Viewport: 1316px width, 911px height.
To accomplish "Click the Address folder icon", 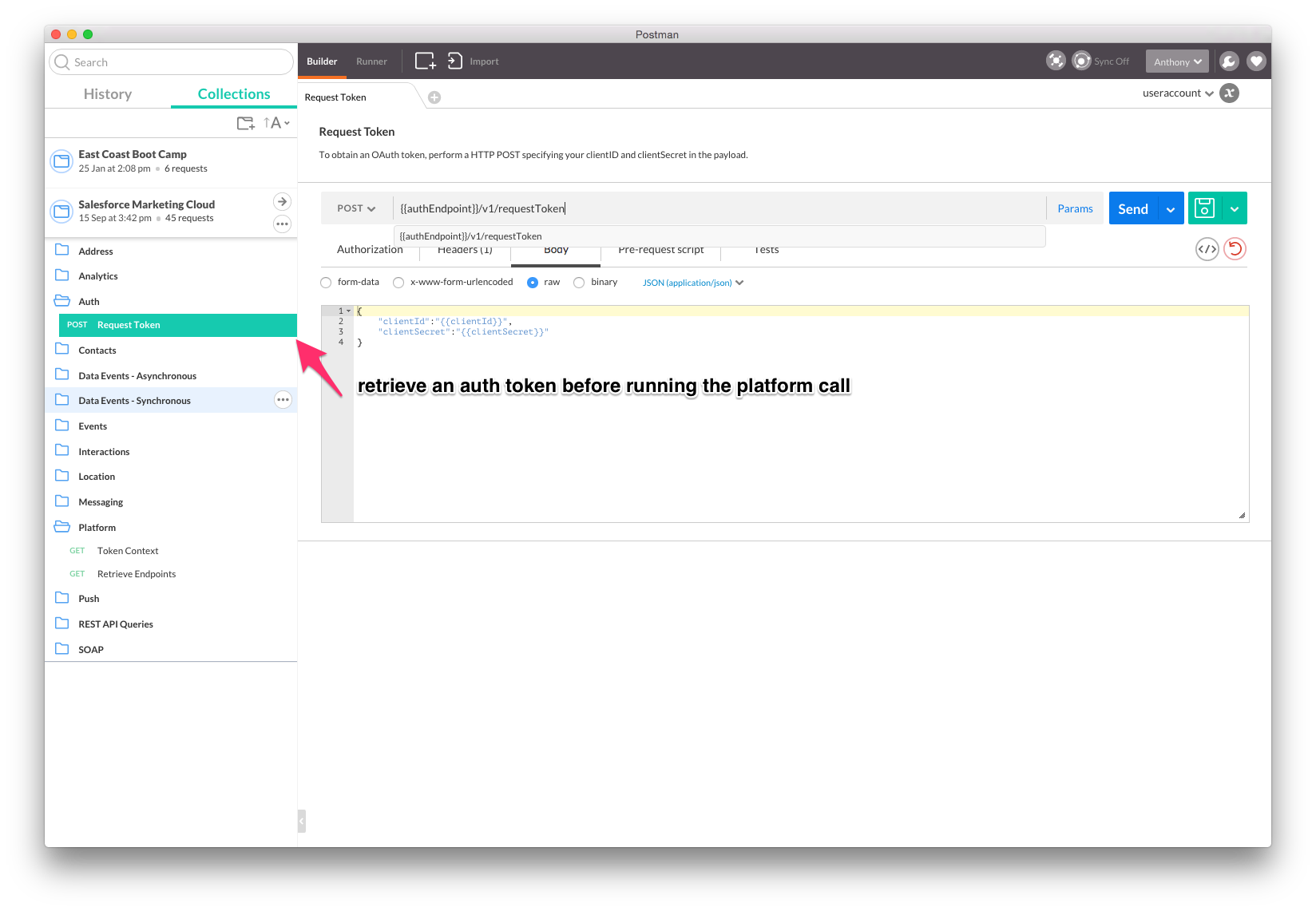I will point(61,250).
